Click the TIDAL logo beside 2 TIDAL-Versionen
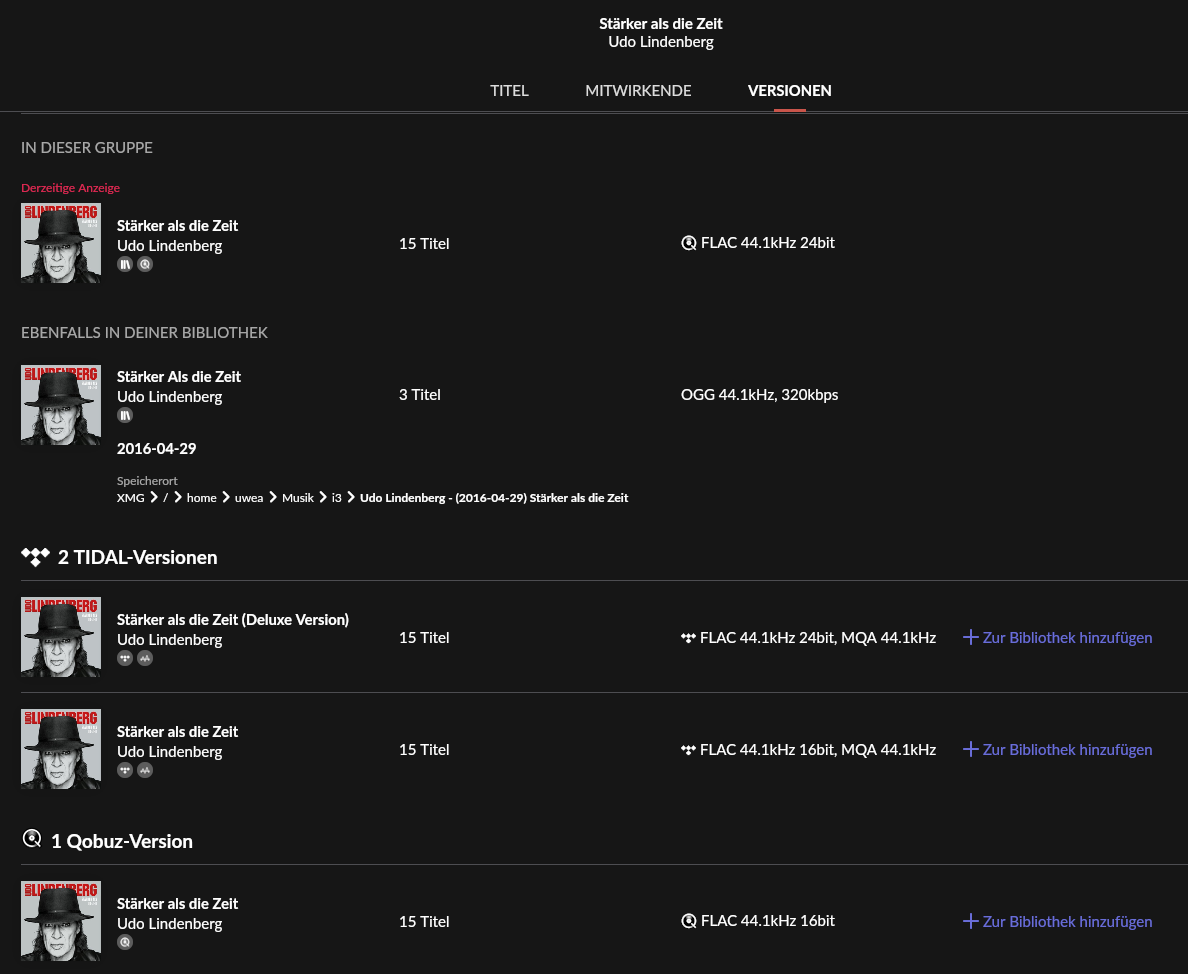This screenshot has height=974, width=1188. tap(36, 557)
